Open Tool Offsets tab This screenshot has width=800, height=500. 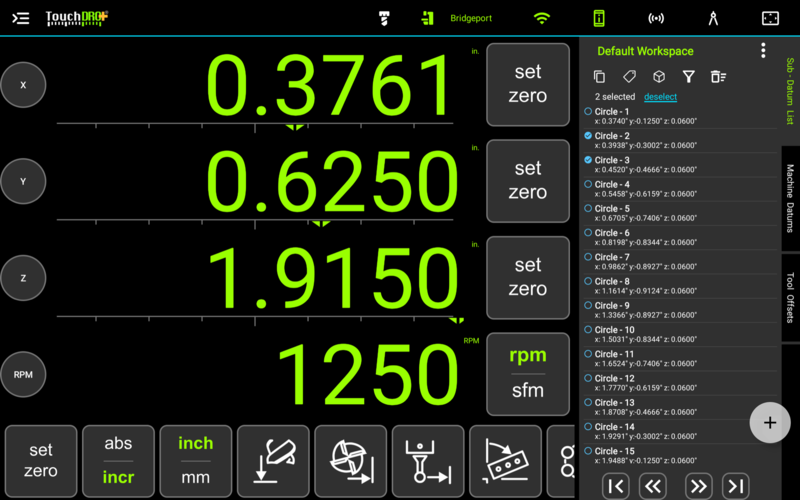pyautogui.click(x=790, y=298)
